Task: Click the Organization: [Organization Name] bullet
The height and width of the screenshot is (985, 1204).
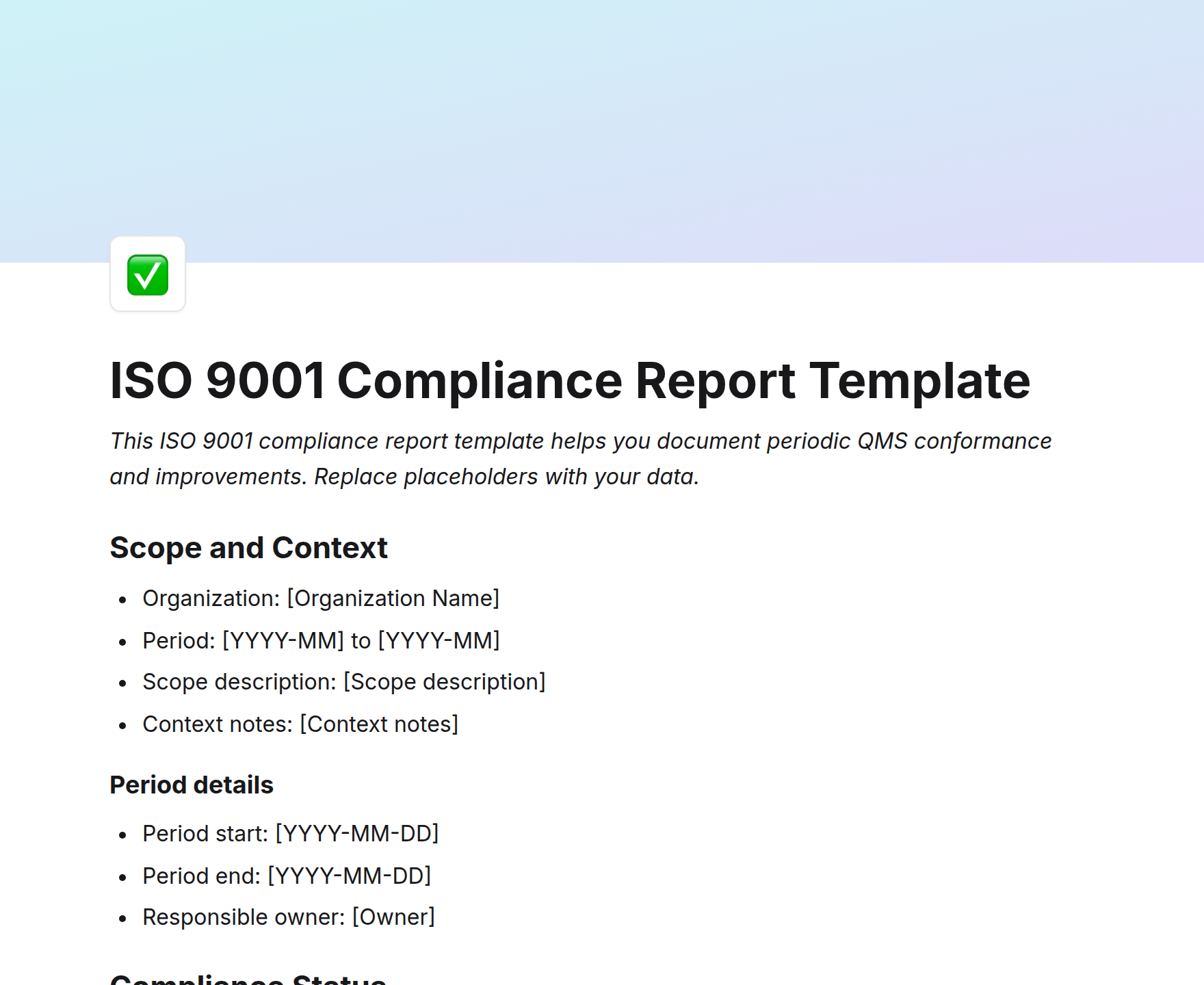Action: click(x=321, y=599)
